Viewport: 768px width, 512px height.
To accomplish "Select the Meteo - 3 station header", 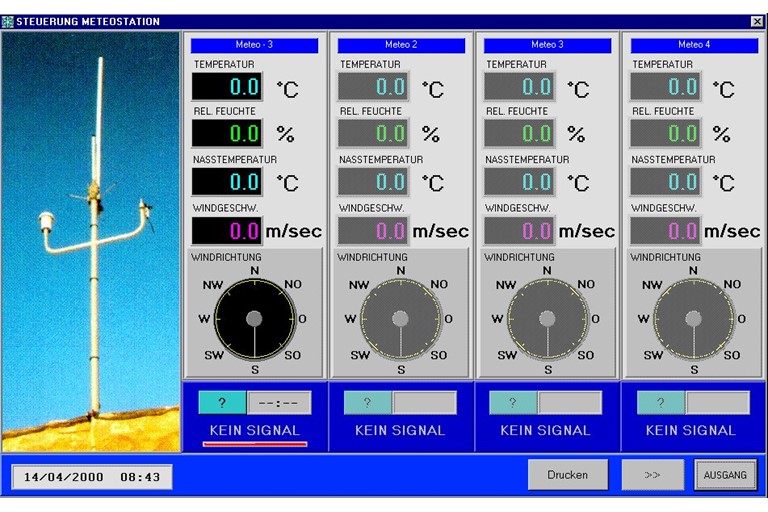I will click(254, 45).
